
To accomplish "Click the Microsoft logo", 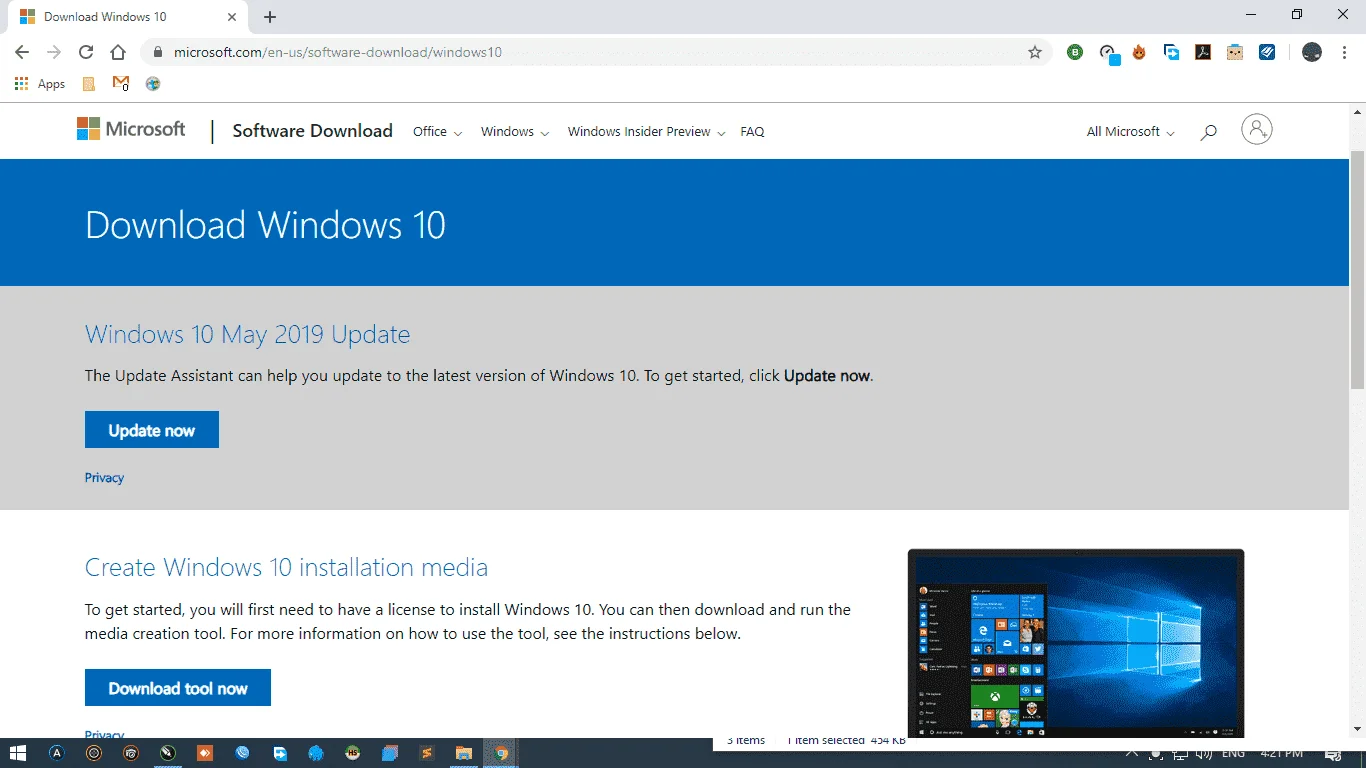I will [x=131, y=129].
